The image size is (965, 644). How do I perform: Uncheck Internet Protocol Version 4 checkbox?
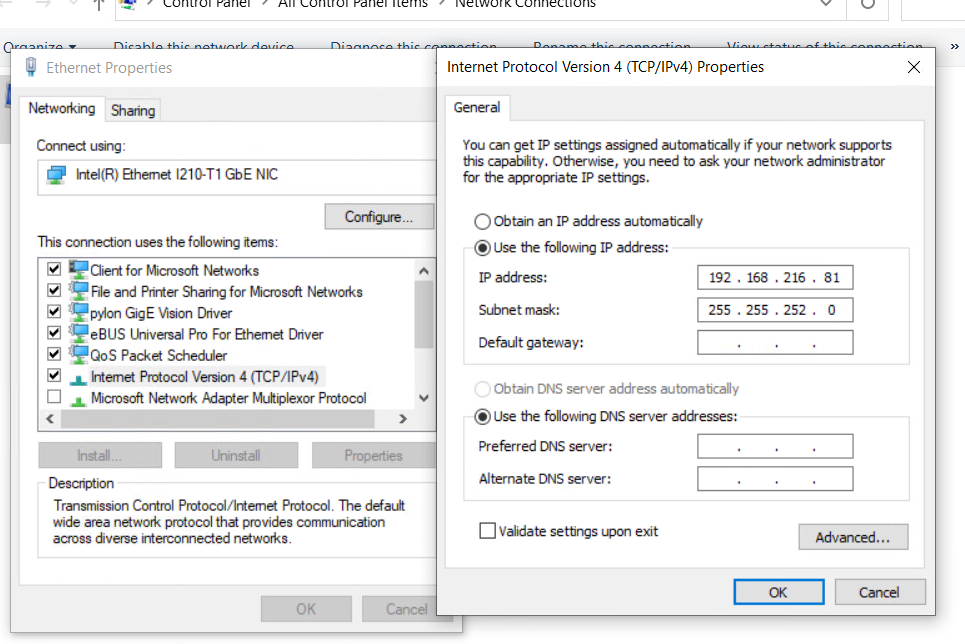point(54,375)
